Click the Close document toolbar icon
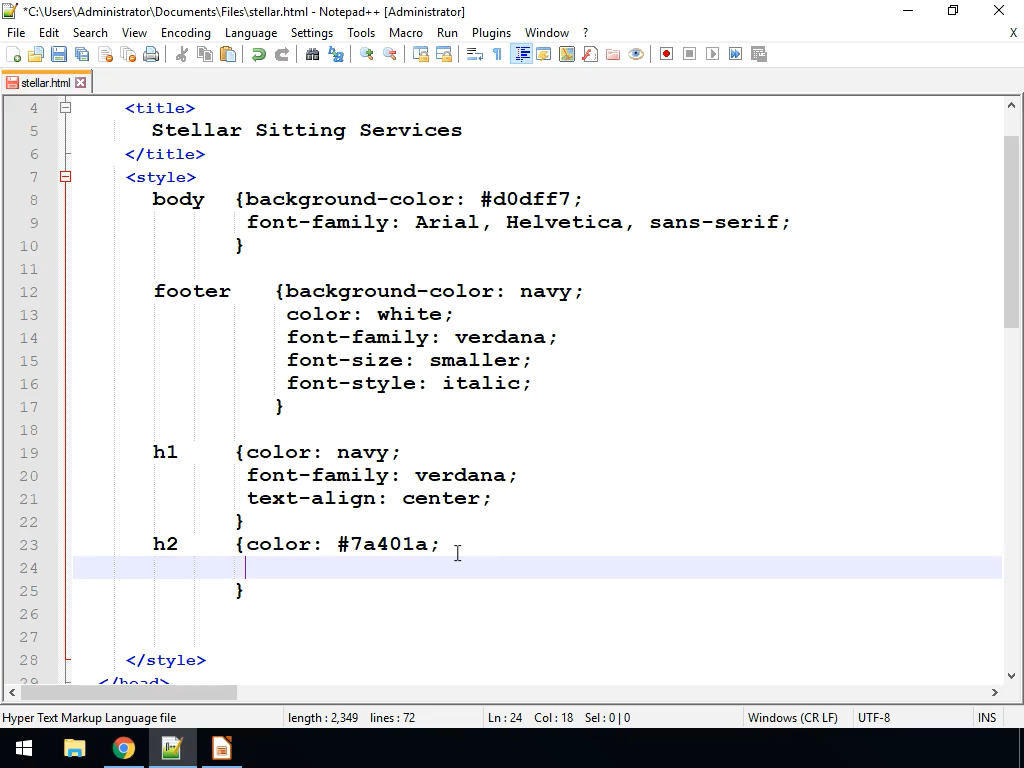This screenshot has height=768, width=1024. (105, 54)
